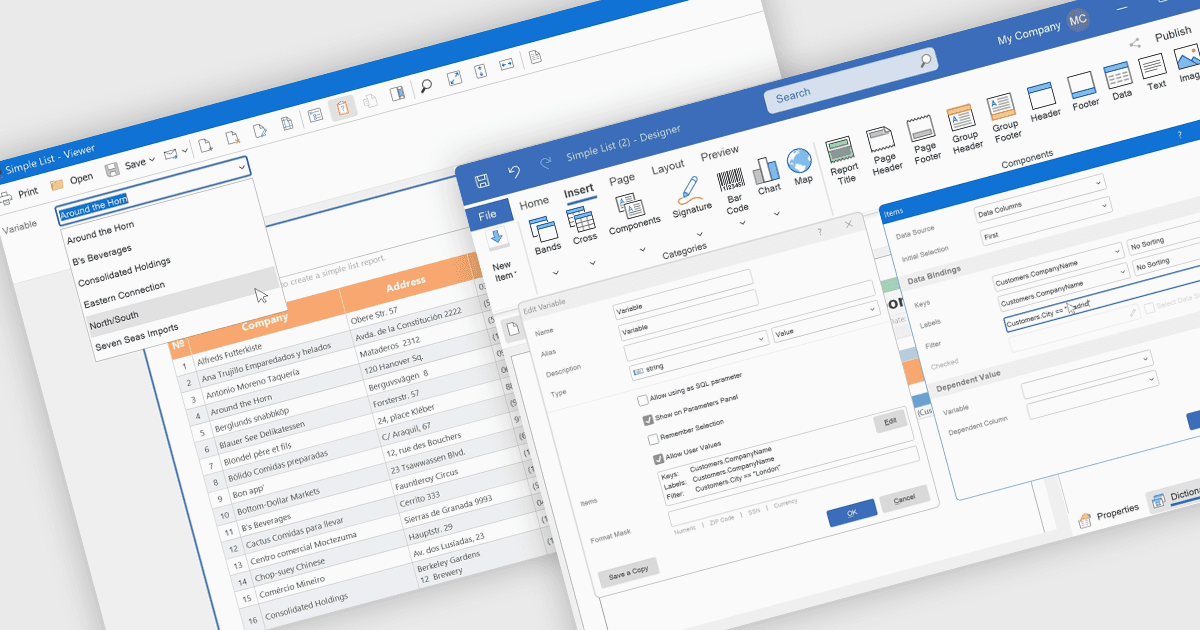This screenshot has width=1200, height=630.
Task: Click the Send Email envelope icon in Viewer
Action: point(171,155)
